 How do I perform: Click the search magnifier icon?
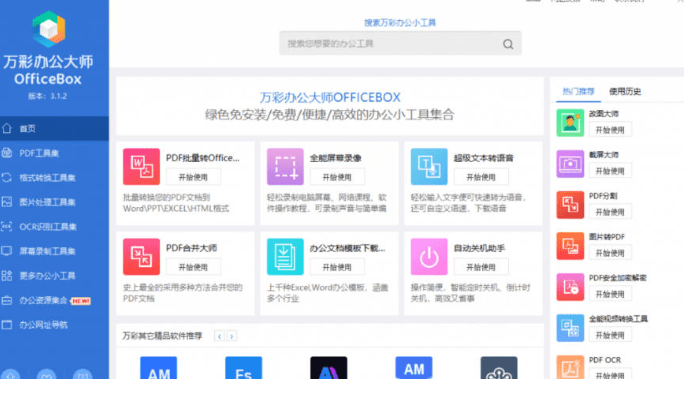(508, 44)
